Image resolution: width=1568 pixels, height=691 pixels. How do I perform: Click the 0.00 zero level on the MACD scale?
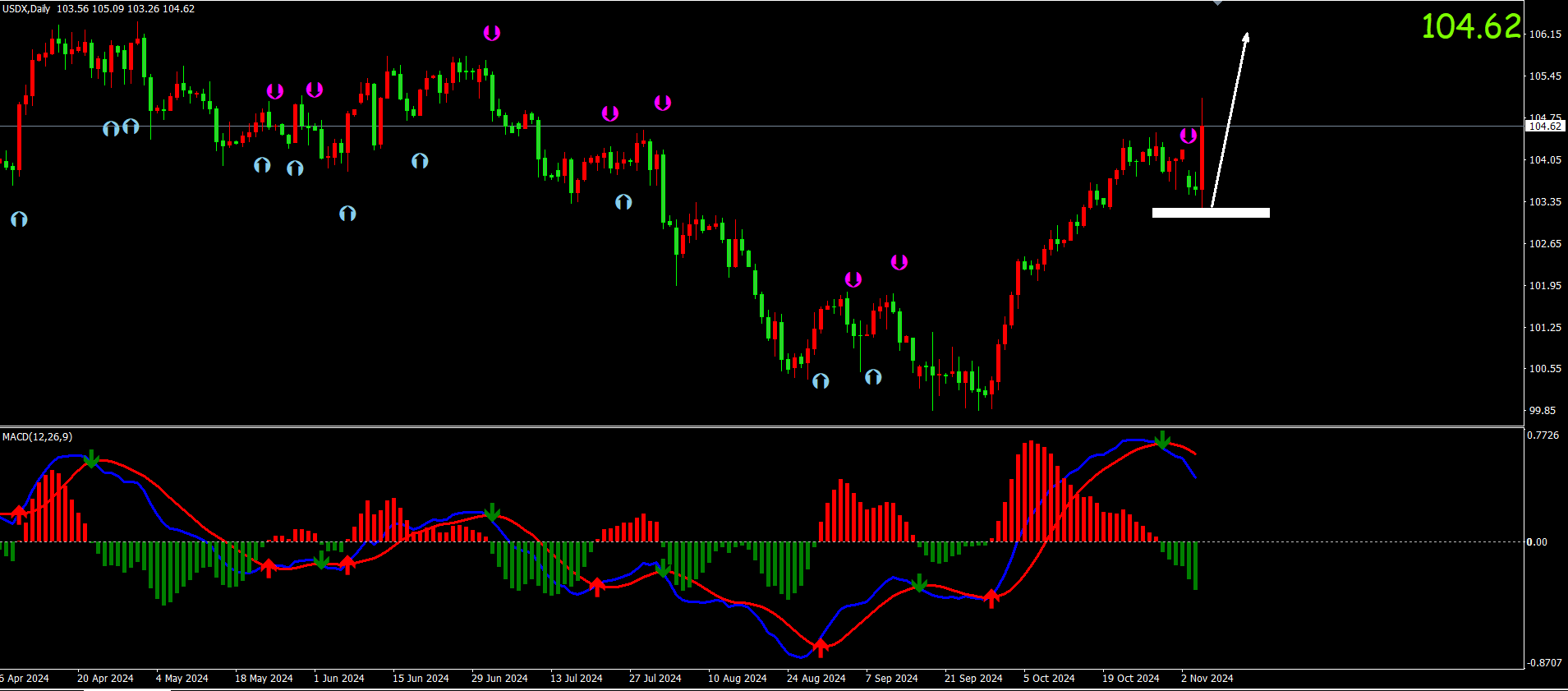point(1537,542)
